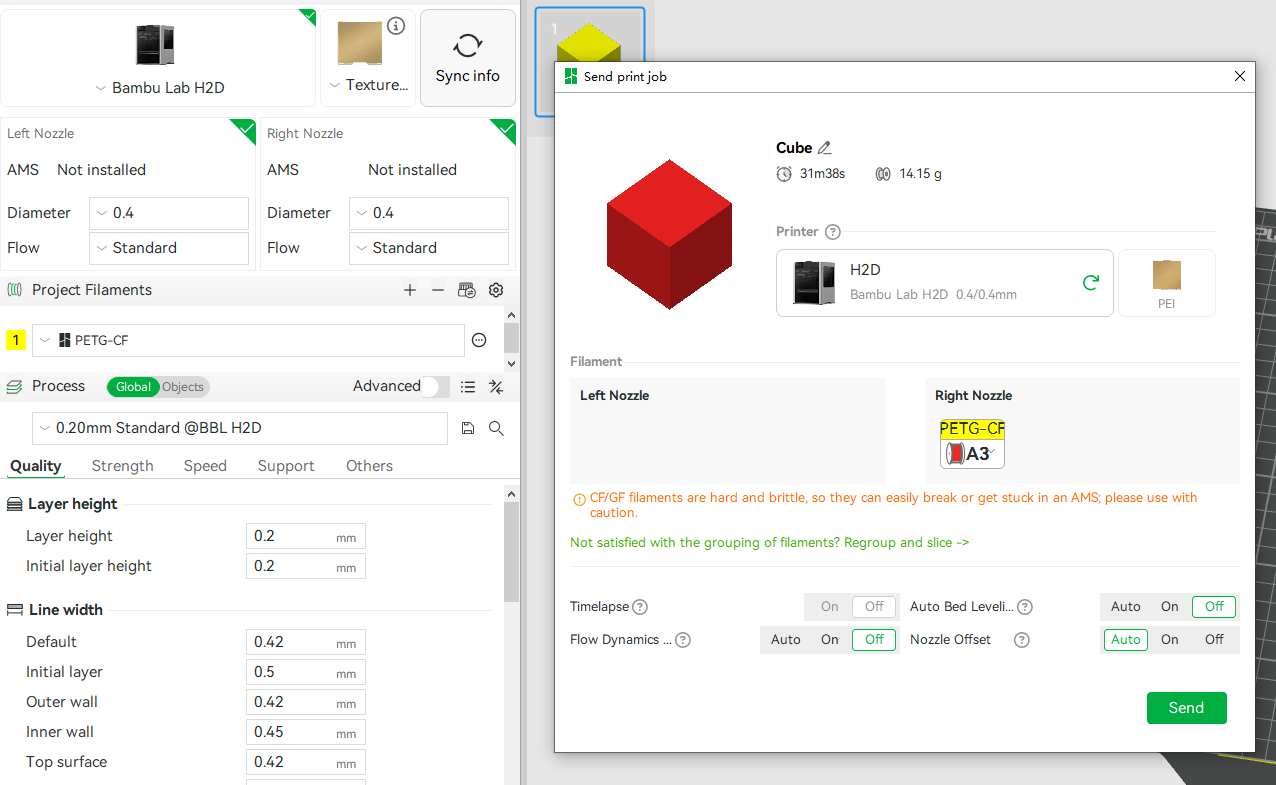Set Auto Bed Leveling to On
Image resolution: width=1276 pixels, height=785 pixels.
tap(1170, 607)
